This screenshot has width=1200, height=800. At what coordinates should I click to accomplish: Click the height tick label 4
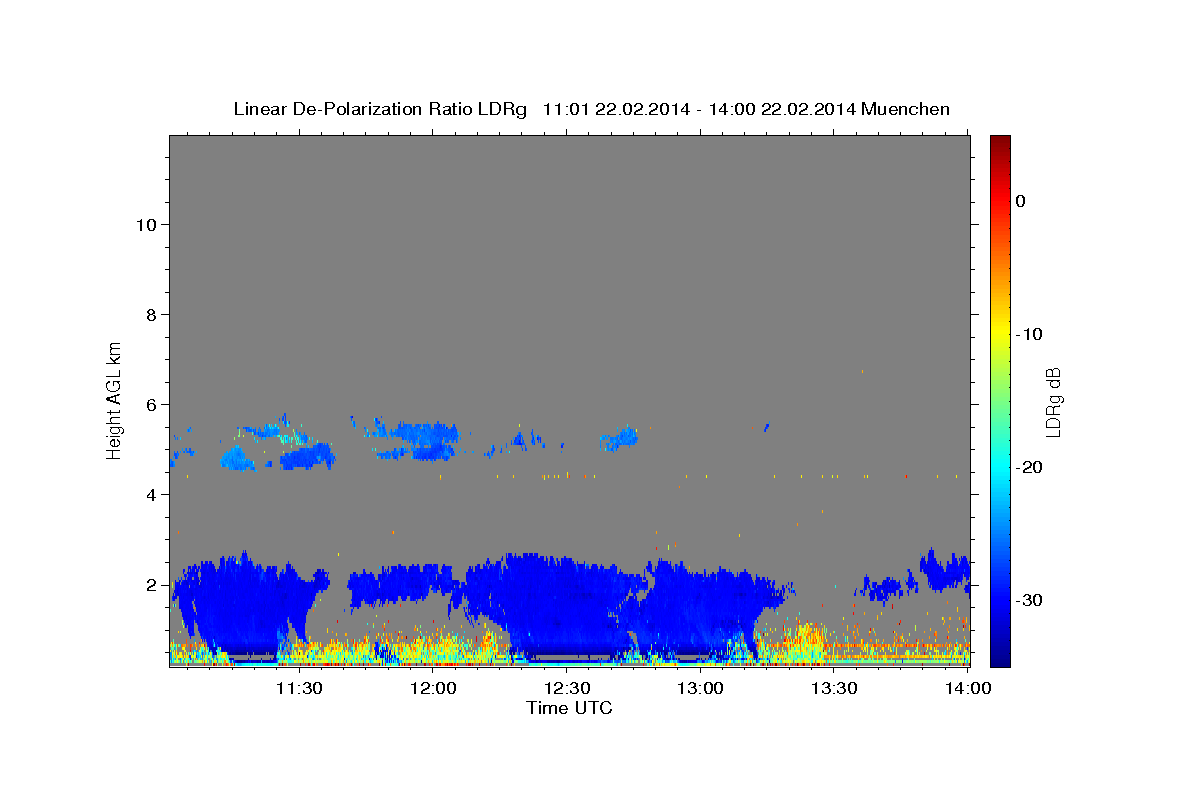[x=150, y=494]
